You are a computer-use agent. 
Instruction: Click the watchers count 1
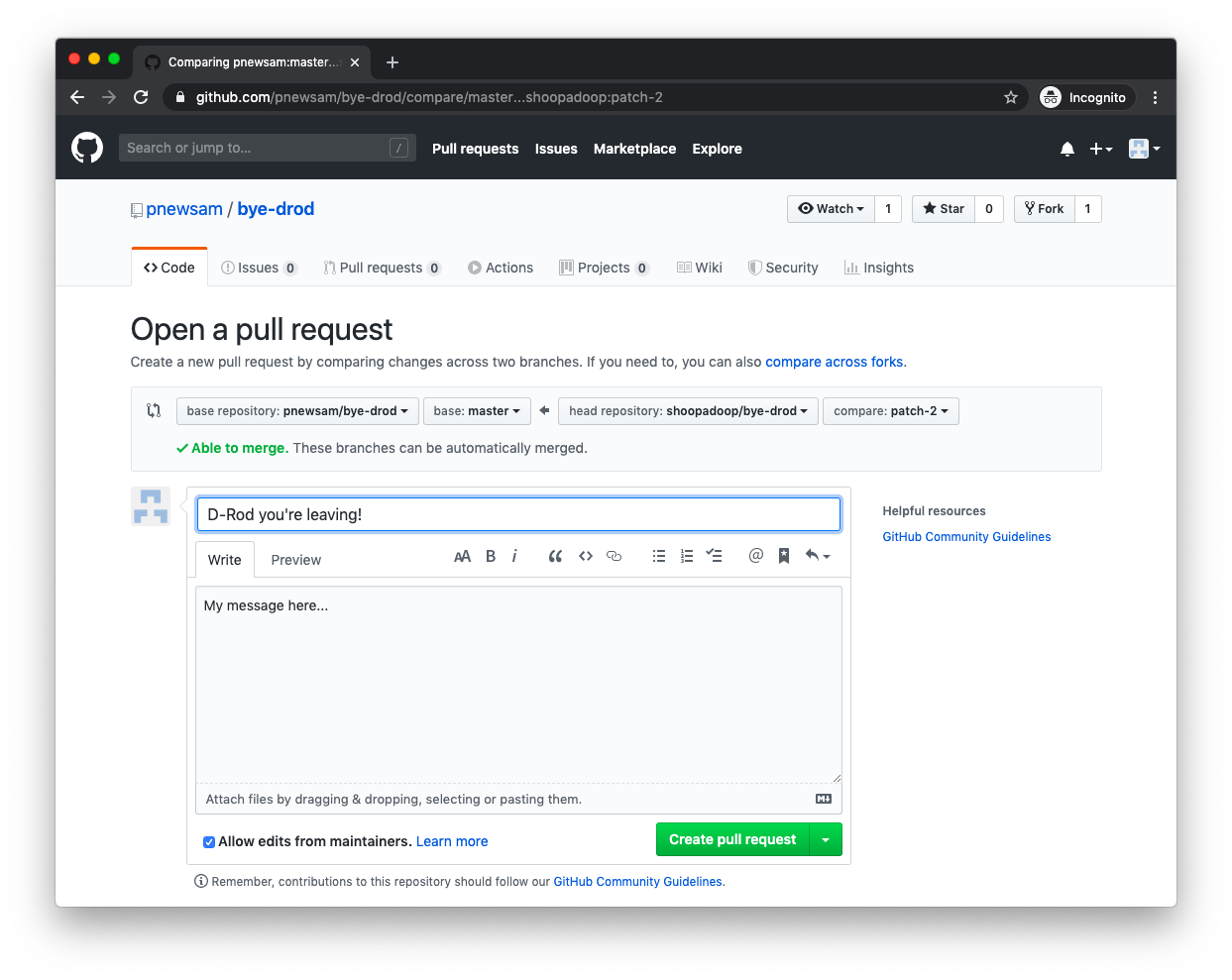click(x=888, y=209)
